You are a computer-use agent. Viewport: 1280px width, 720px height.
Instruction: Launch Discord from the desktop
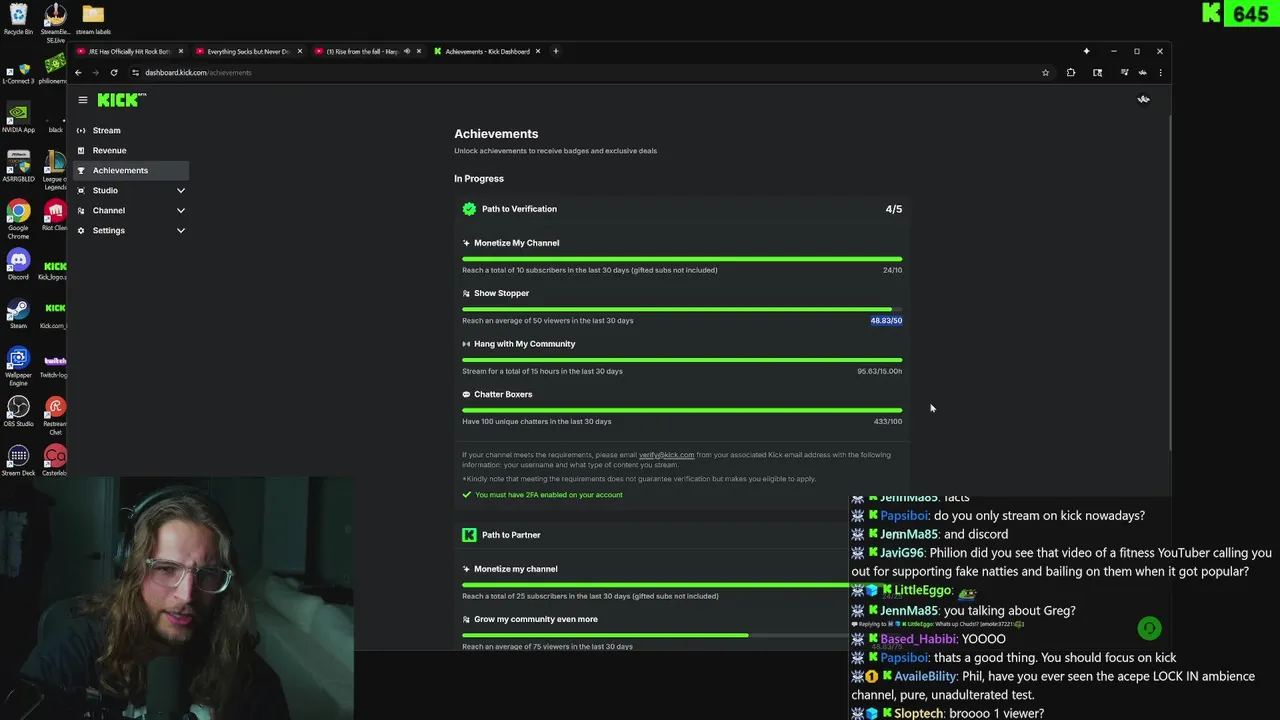18,264
